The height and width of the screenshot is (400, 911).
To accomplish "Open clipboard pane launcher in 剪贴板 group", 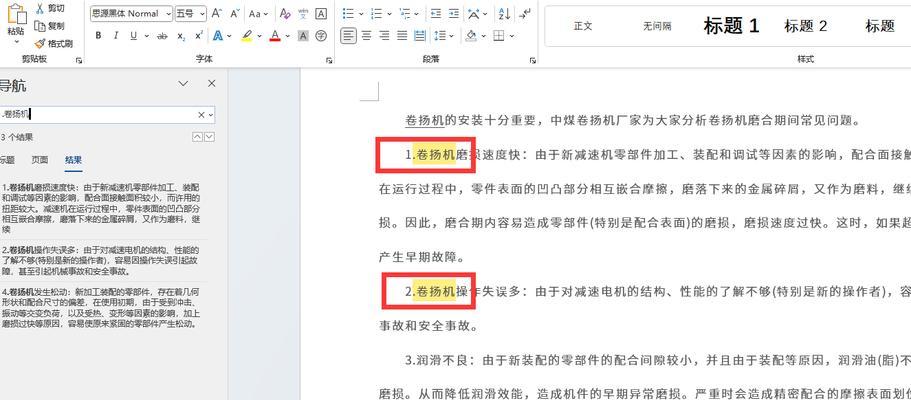I will pos(79,60).
